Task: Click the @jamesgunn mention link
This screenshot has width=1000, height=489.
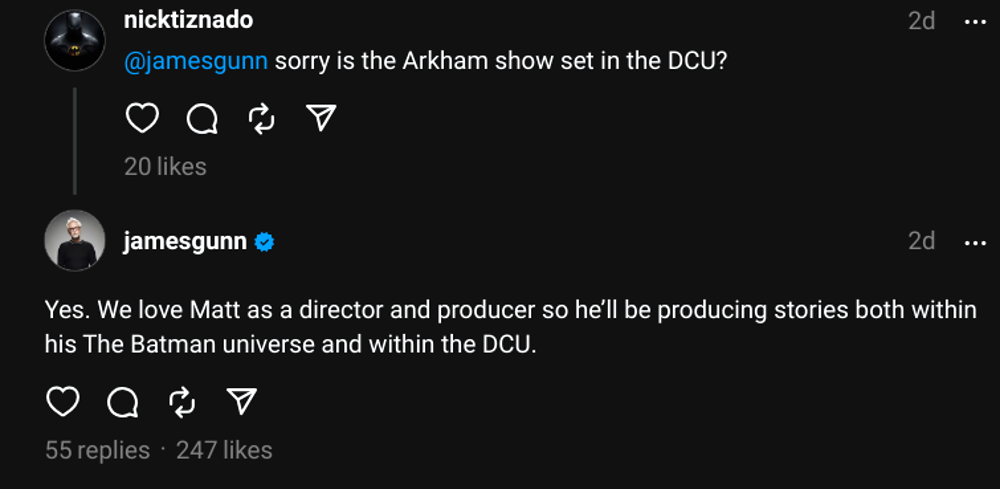Action: coord(196,61)
